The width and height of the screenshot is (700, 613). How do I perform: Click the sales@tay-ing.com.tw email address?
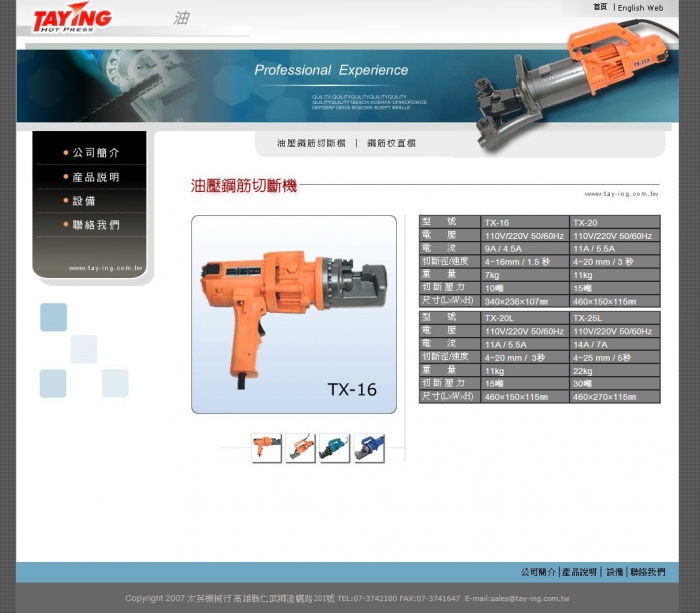click(530, 599)
